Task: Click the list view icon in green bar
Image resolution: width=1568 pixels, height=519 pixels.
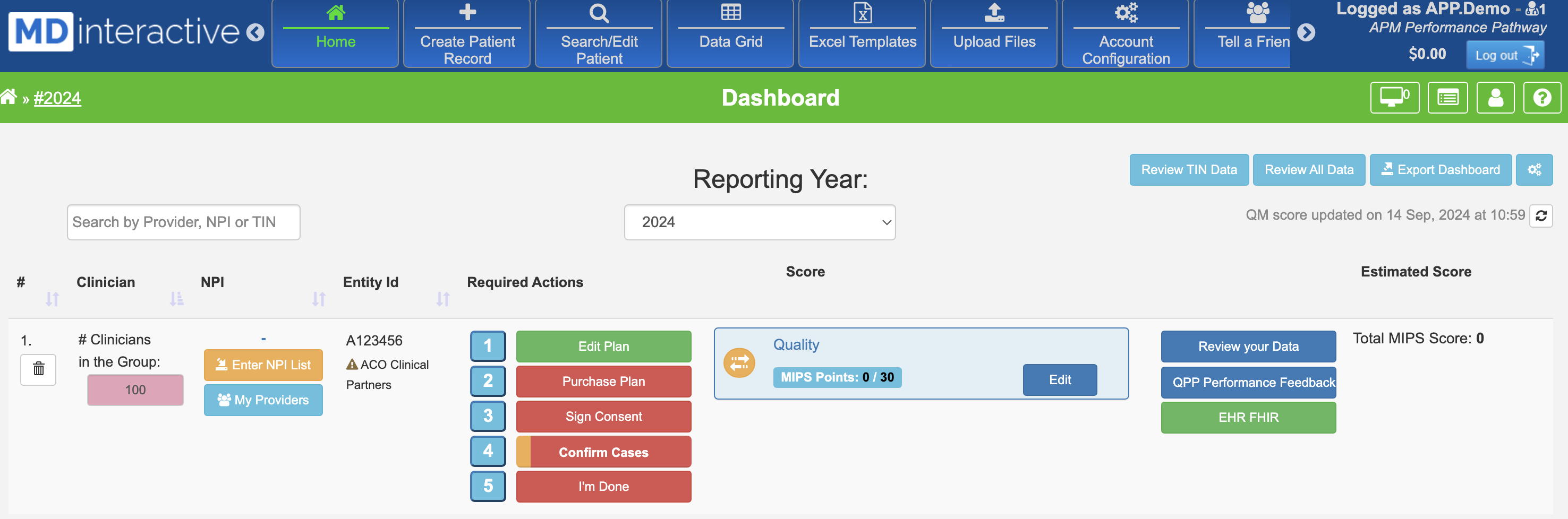Action: [x=1447, y=98]
